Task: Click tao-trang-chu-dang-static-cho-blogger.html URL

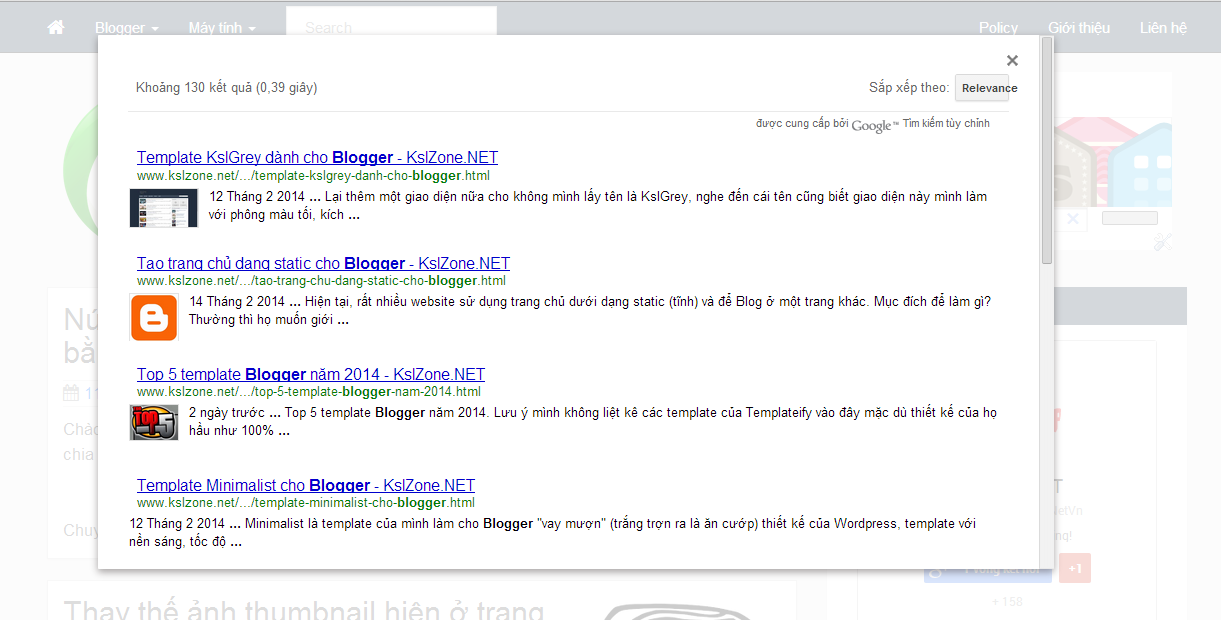Action: 321,281
